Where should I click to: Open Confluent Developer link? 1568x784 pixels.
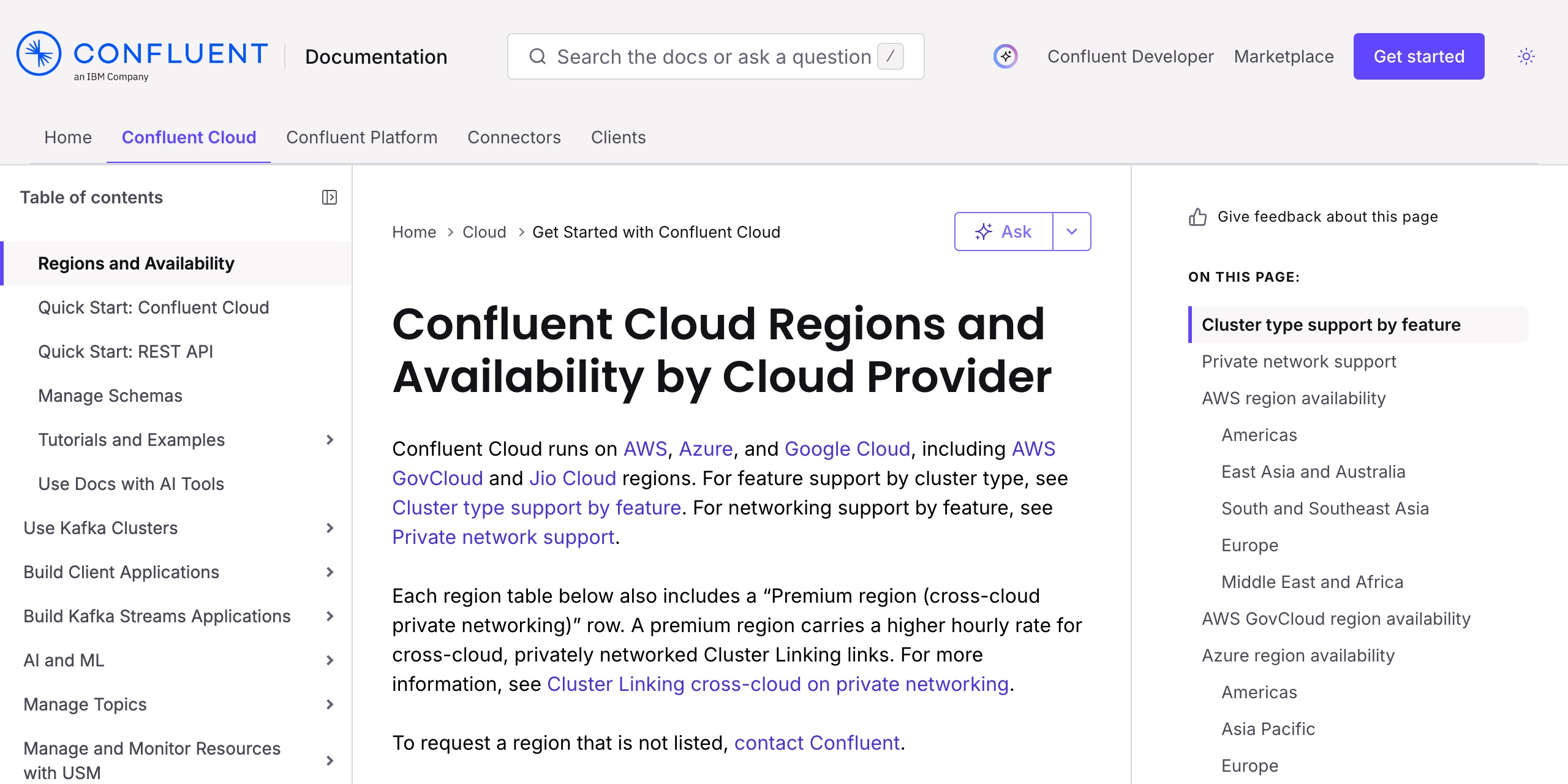(x=1130, y=56)
